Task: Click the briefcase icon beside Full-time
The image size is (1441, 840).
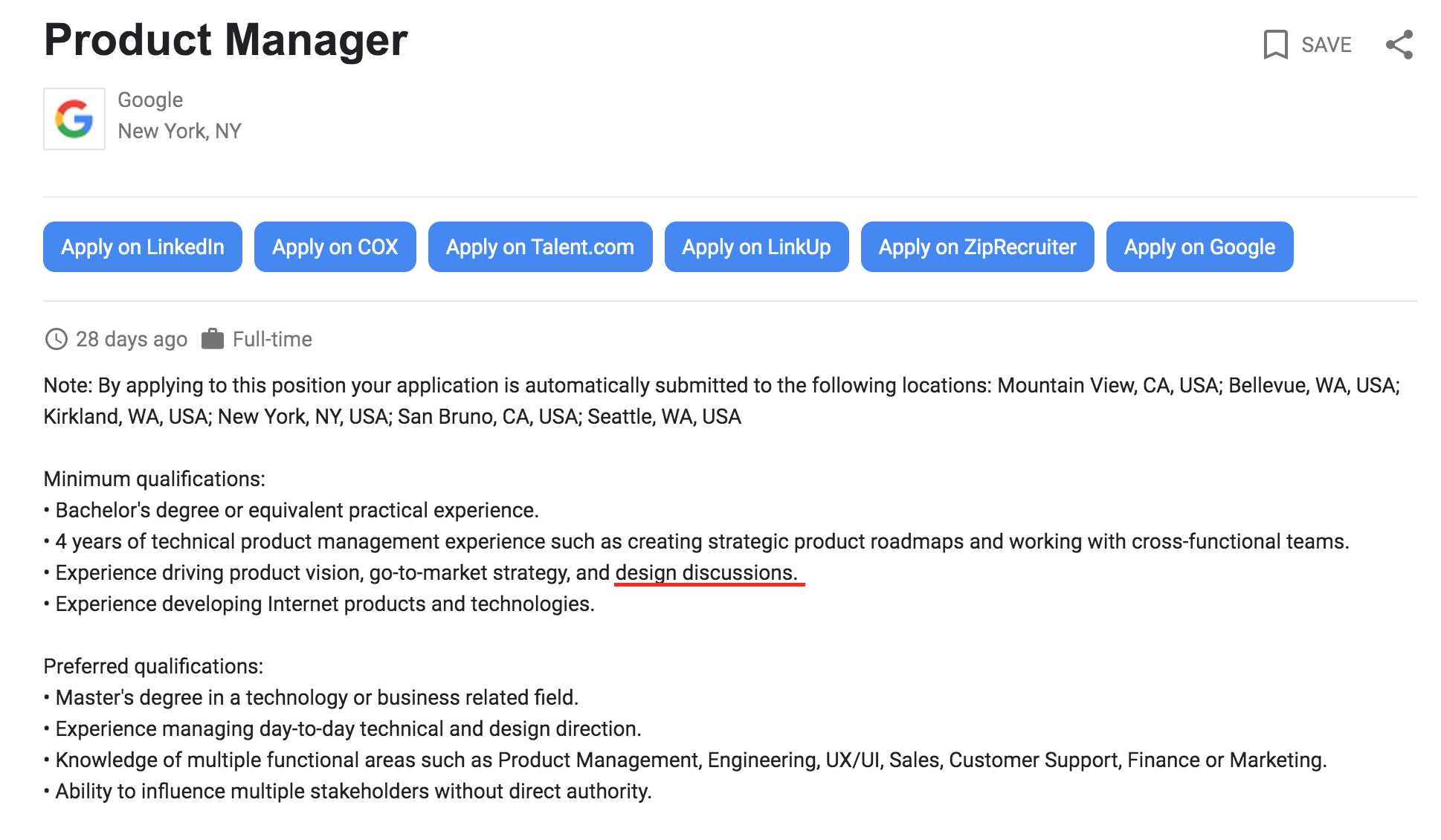Action: pos(213,339)
